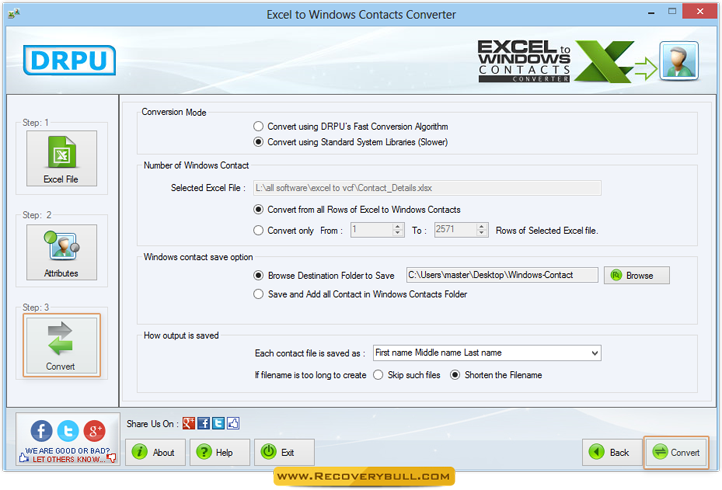Maximize the converter window

tap(672, 12)
